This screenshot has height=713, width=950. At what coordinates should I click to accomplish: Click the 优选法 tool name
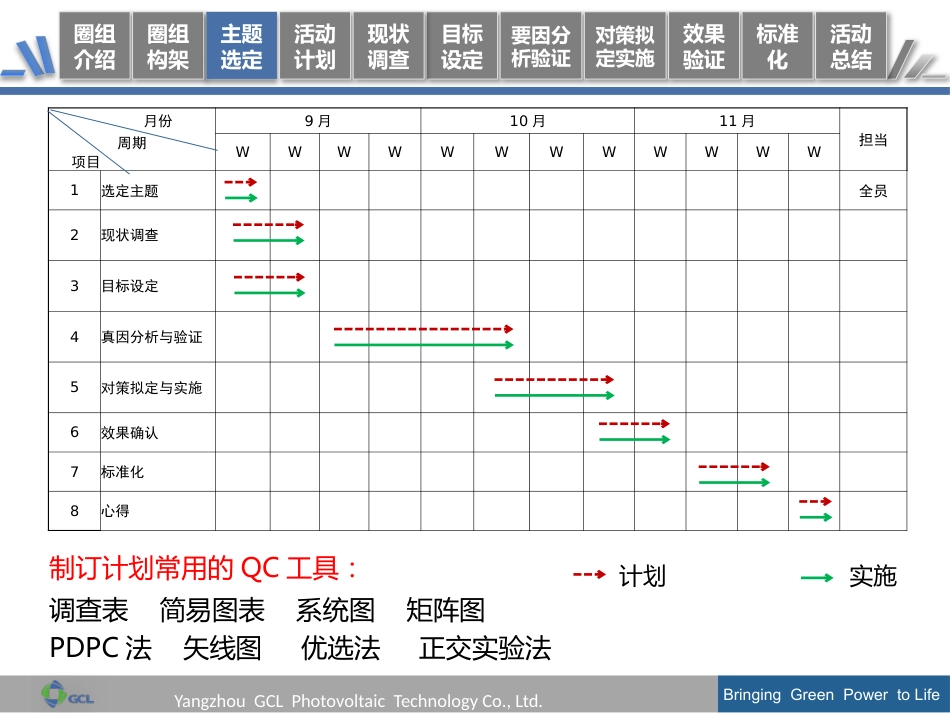340,648
